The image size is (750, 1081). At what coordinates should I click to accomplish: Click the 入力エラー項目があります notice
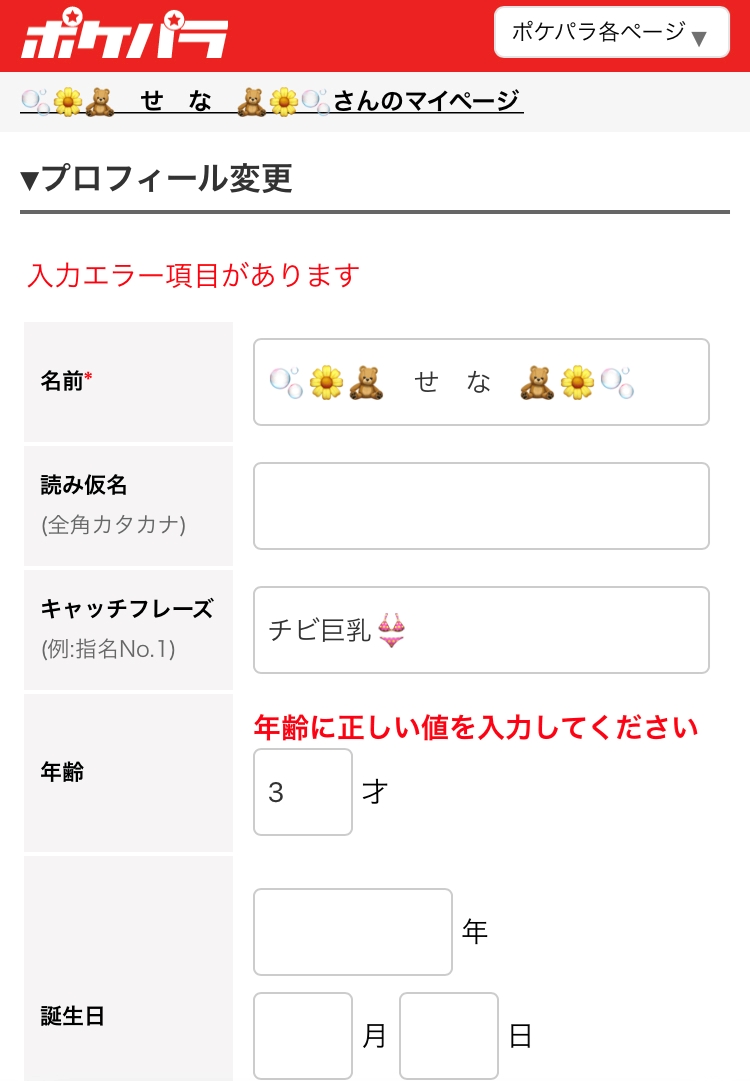(x=193, y=275)
